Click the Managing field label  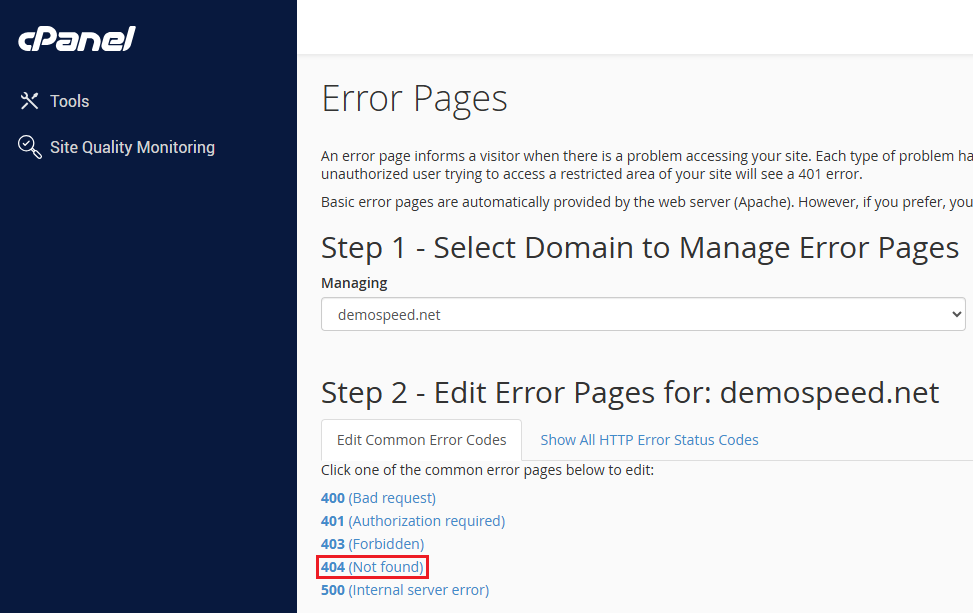point(354,283)
